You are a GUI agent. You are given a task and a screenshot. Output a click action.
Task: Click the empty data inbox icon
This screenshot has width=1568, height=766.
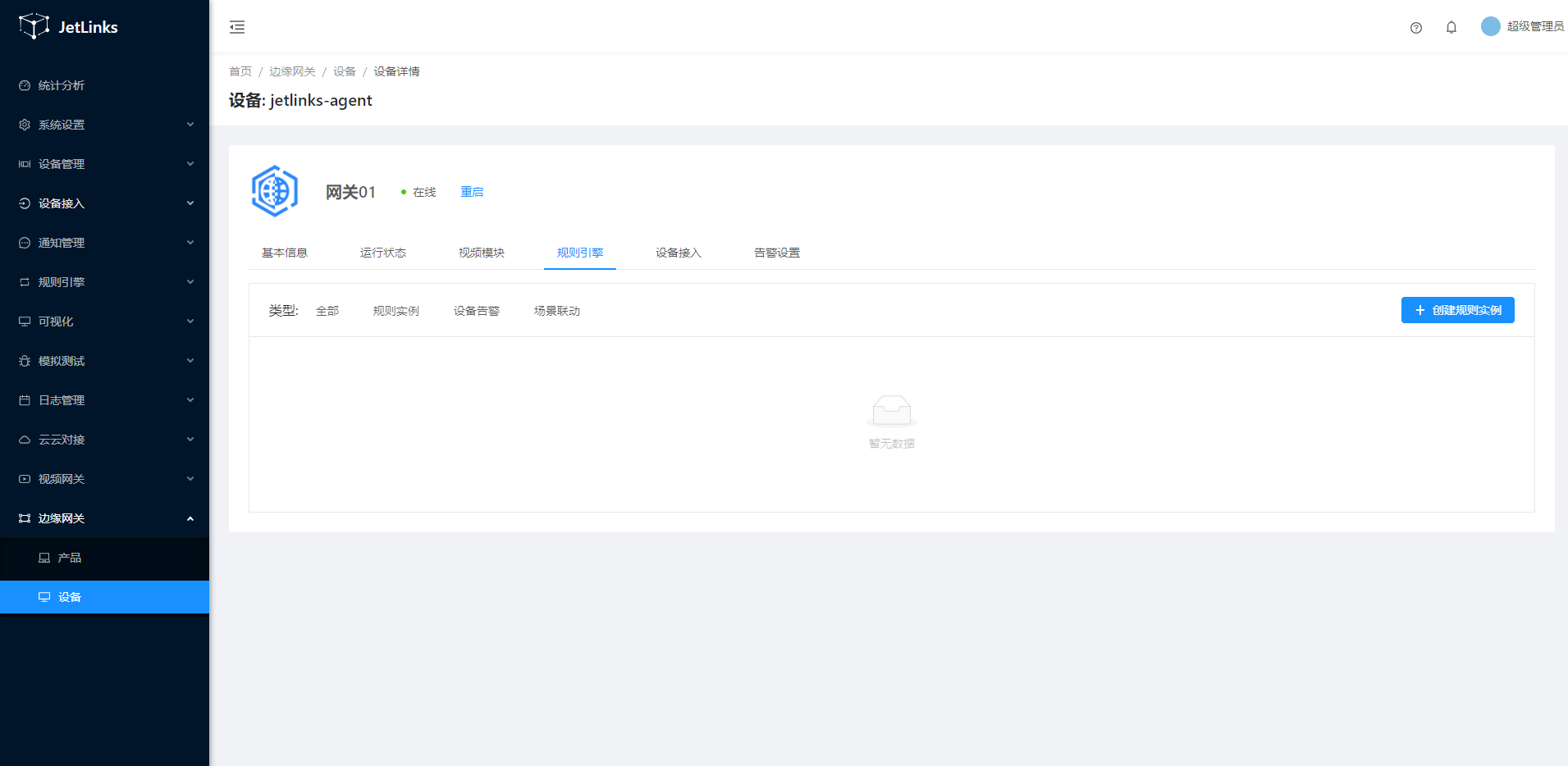[x=891, y=411]
